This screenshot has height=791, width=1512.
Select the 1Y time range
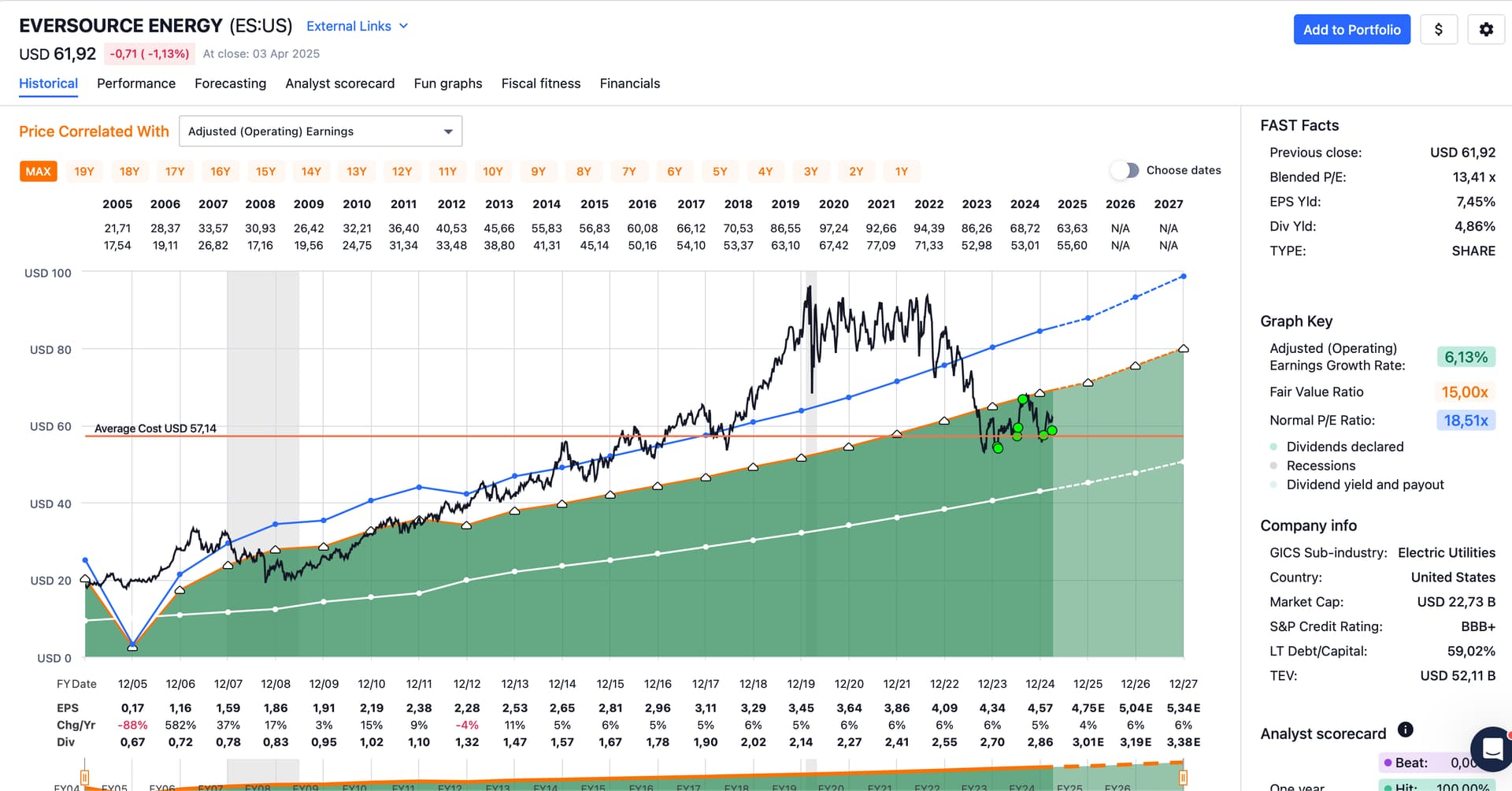click(902, 172)
